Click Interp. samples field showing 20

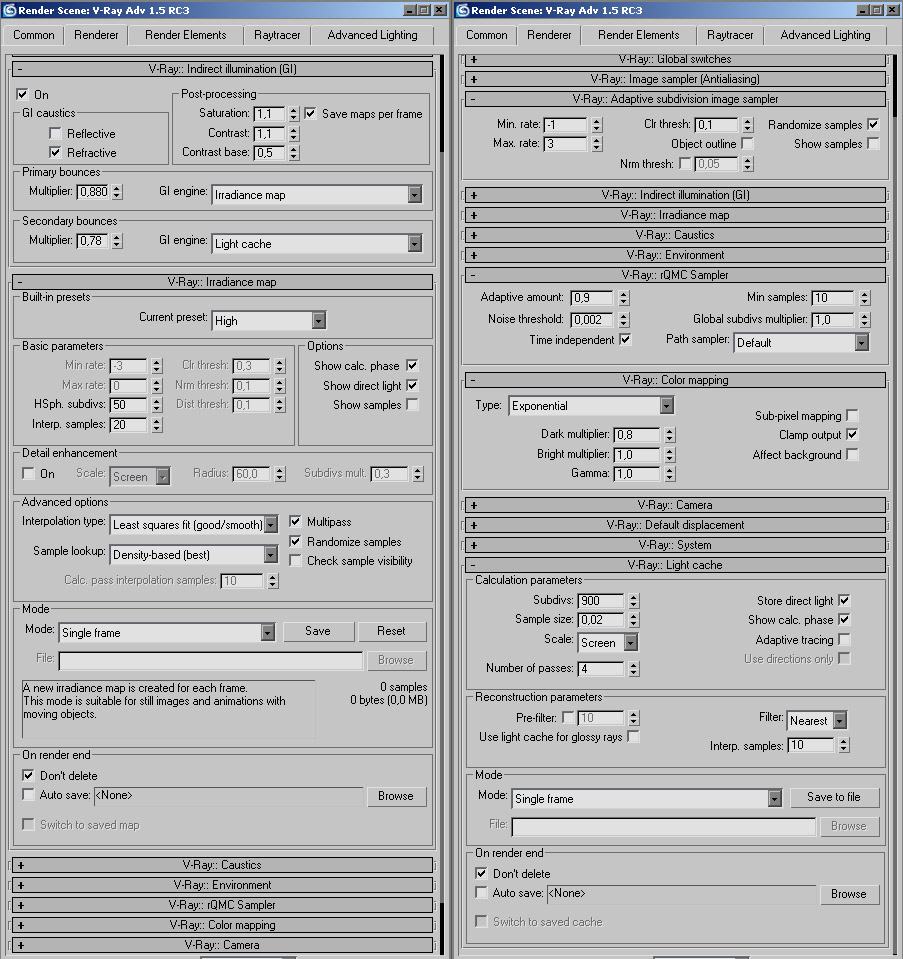click(128, 424)
